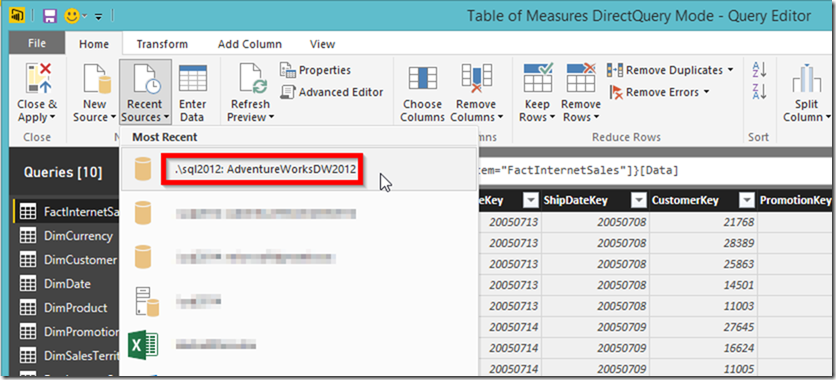Switch to the Home ribbon tab
Screen dimensions: 836x380
[94, 44]
